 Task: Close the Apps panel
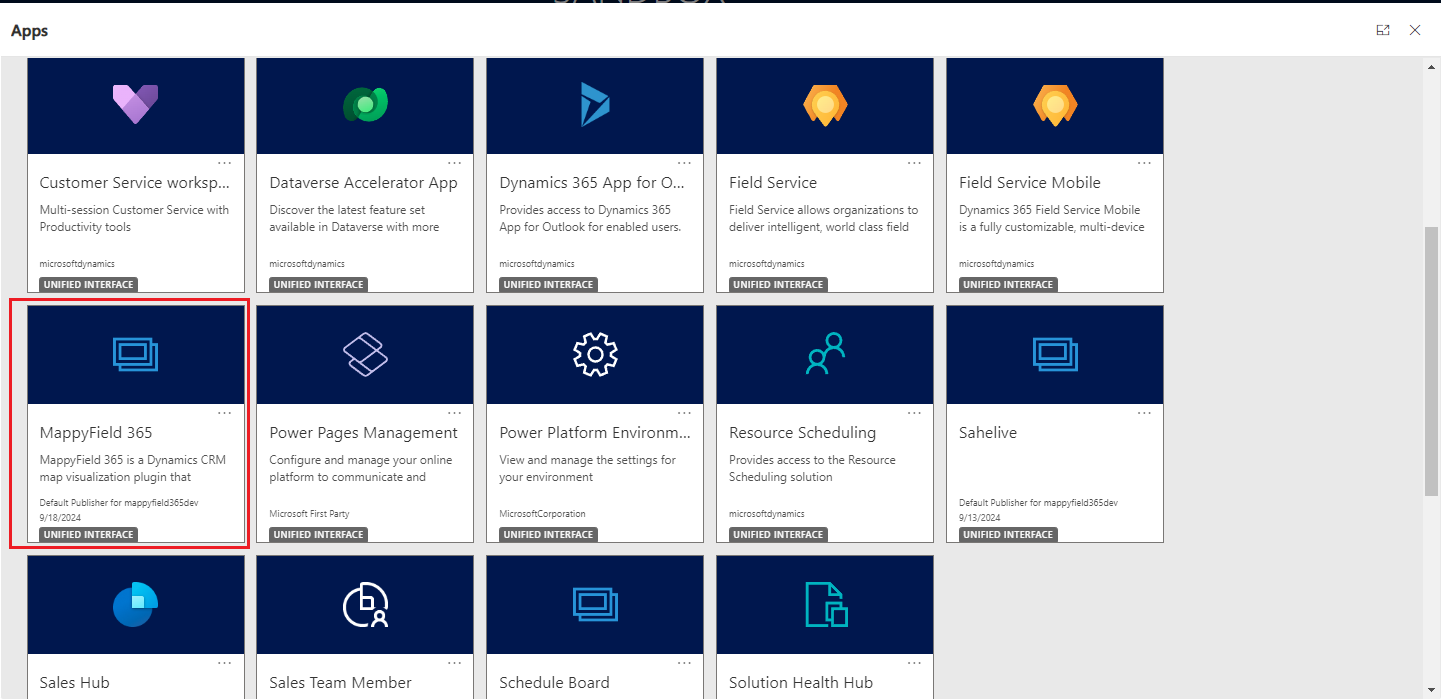click(1415, 30)
